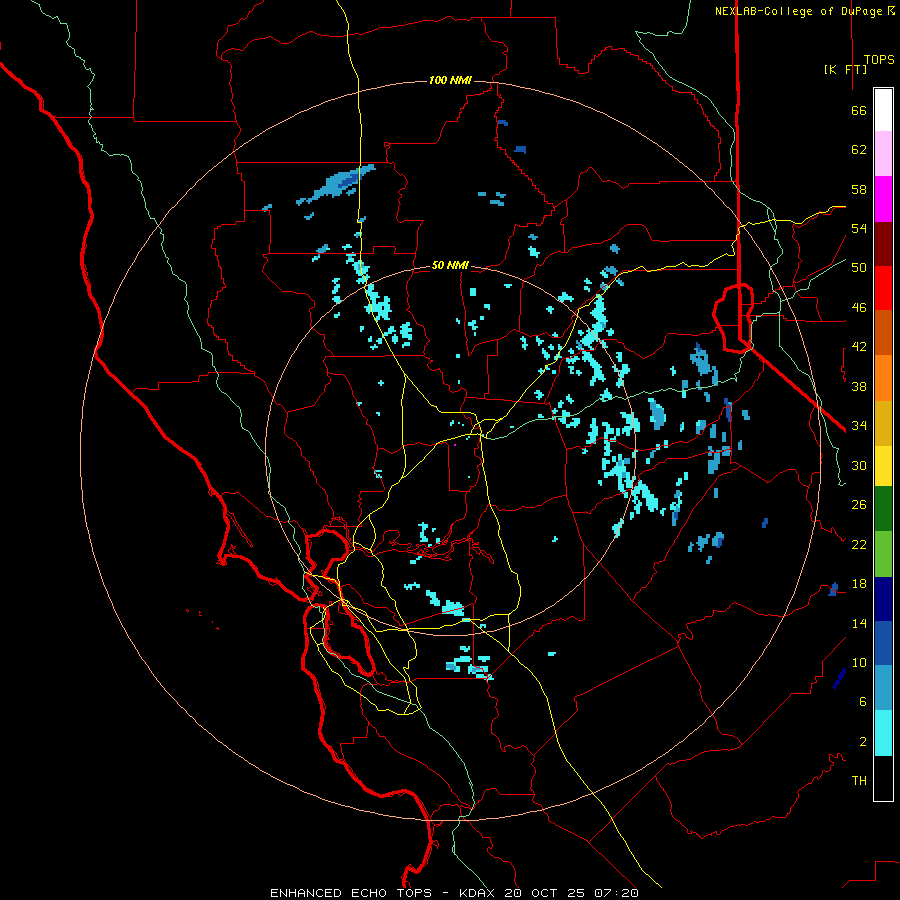Click the ENHANCED ECHO TOPS product title
Image resolution: width=900 pixels, height=900 pixels.
pyautogui.click(x=351, y=893)
